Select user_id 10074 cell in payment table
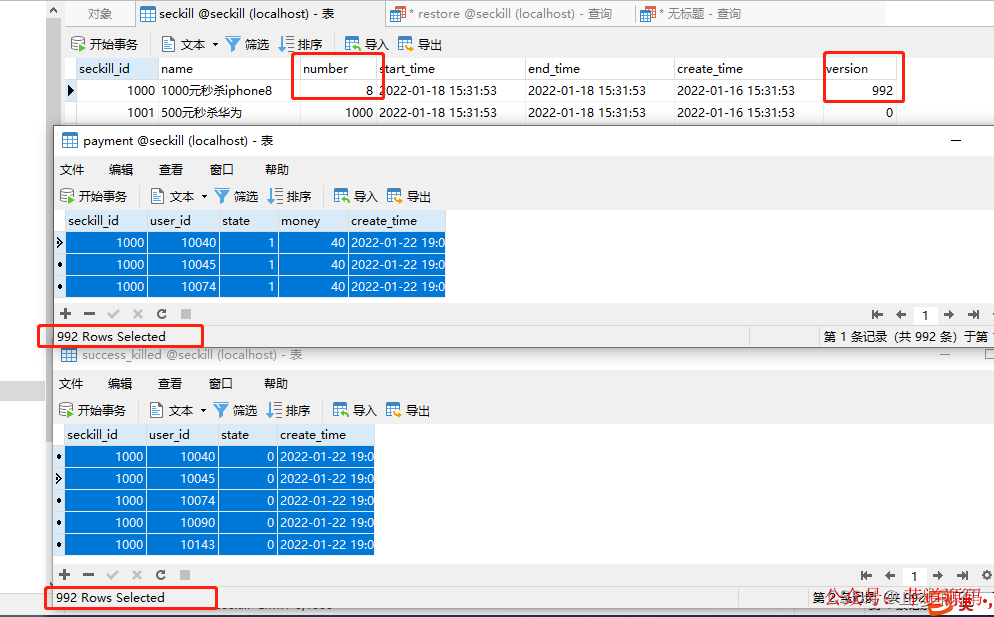This screenshot has height=617, width=994. click(183, 286)
